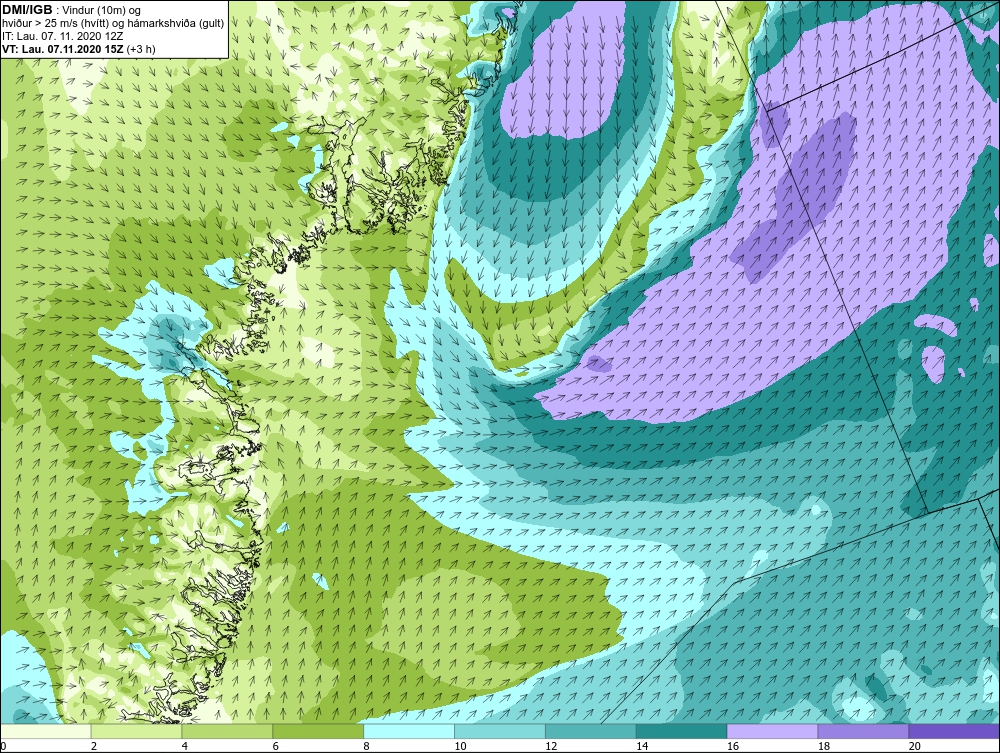
Task: Click the DMI/IGB title text
Action: tap(27, 10)
